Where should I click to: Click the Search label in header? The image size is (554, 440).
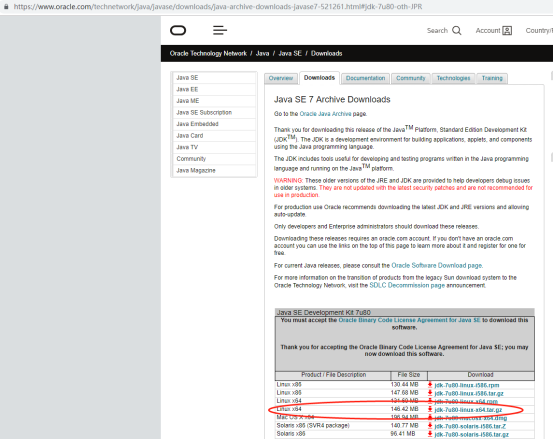[x=437, y=31]
